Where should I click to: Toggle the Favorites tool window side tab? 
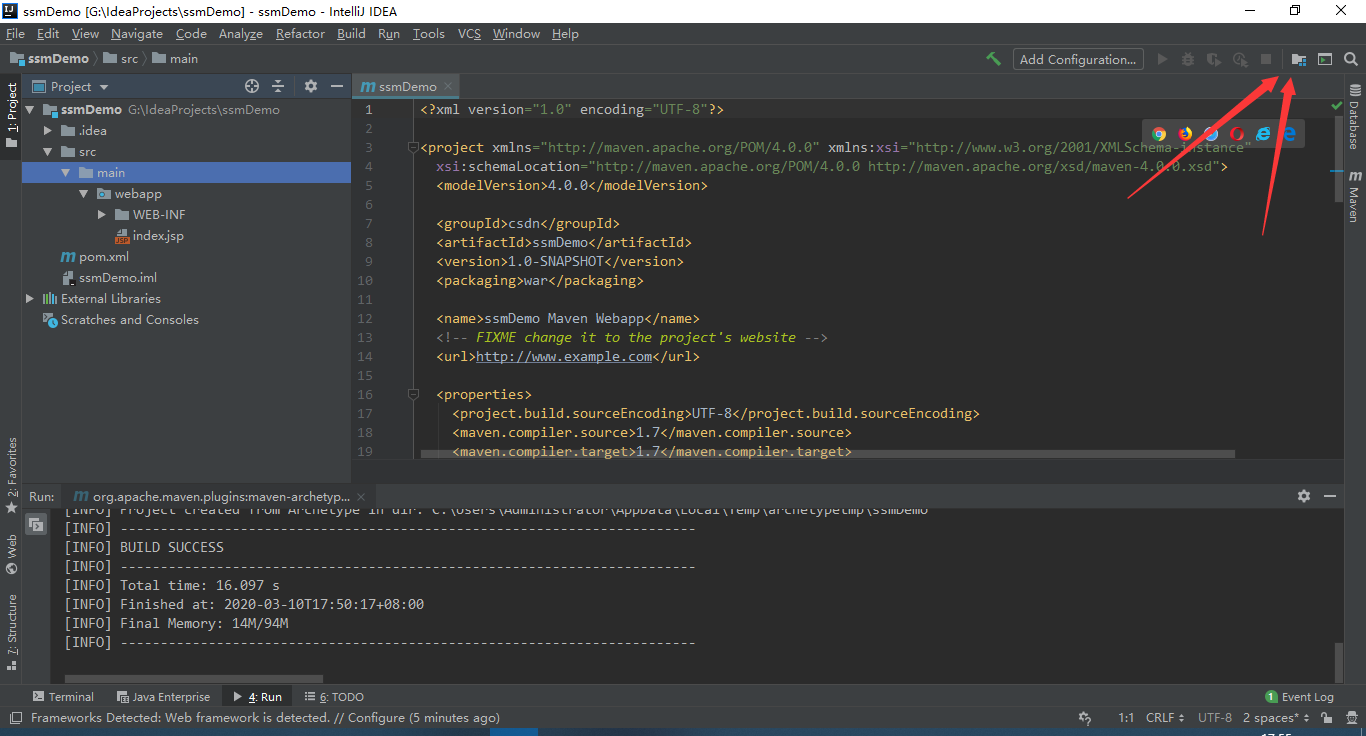click(x=11, y=475)
